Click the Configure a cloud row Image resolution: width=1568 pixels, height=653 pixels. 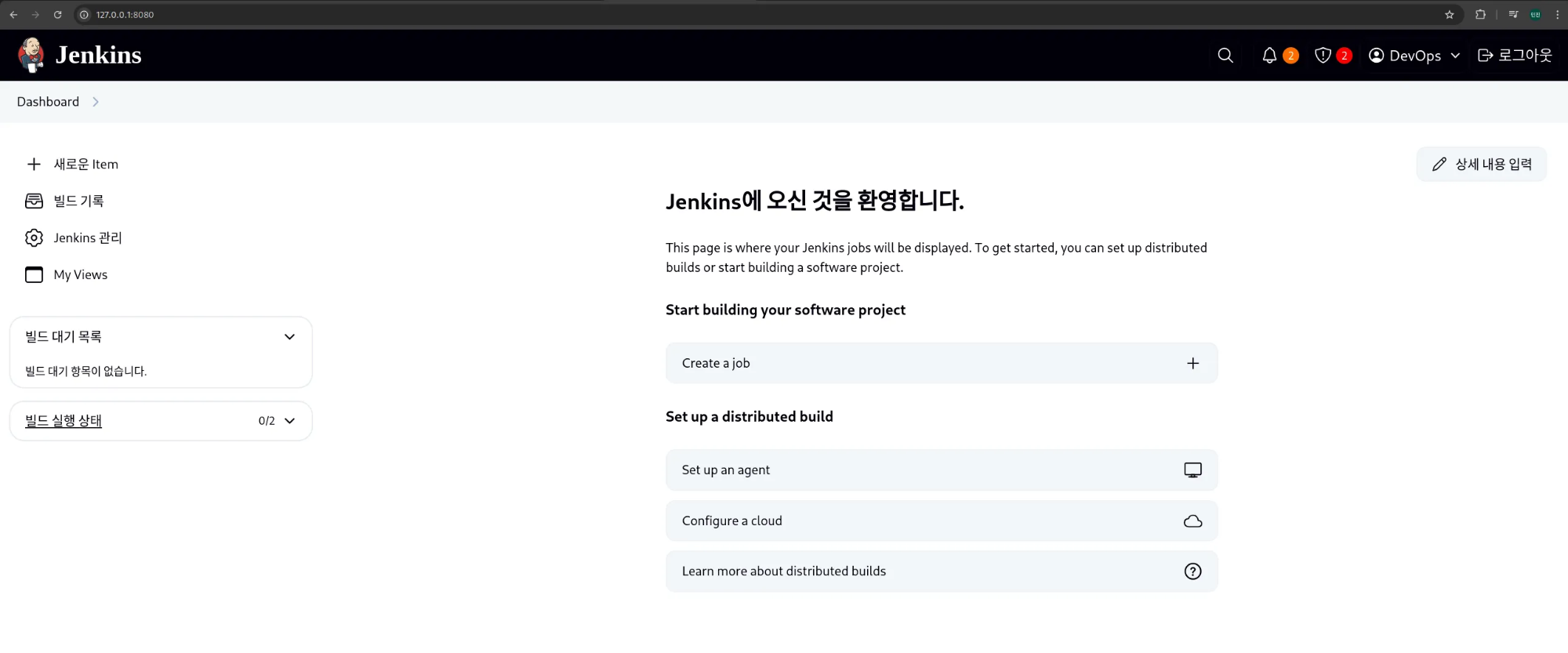point(942,521)
